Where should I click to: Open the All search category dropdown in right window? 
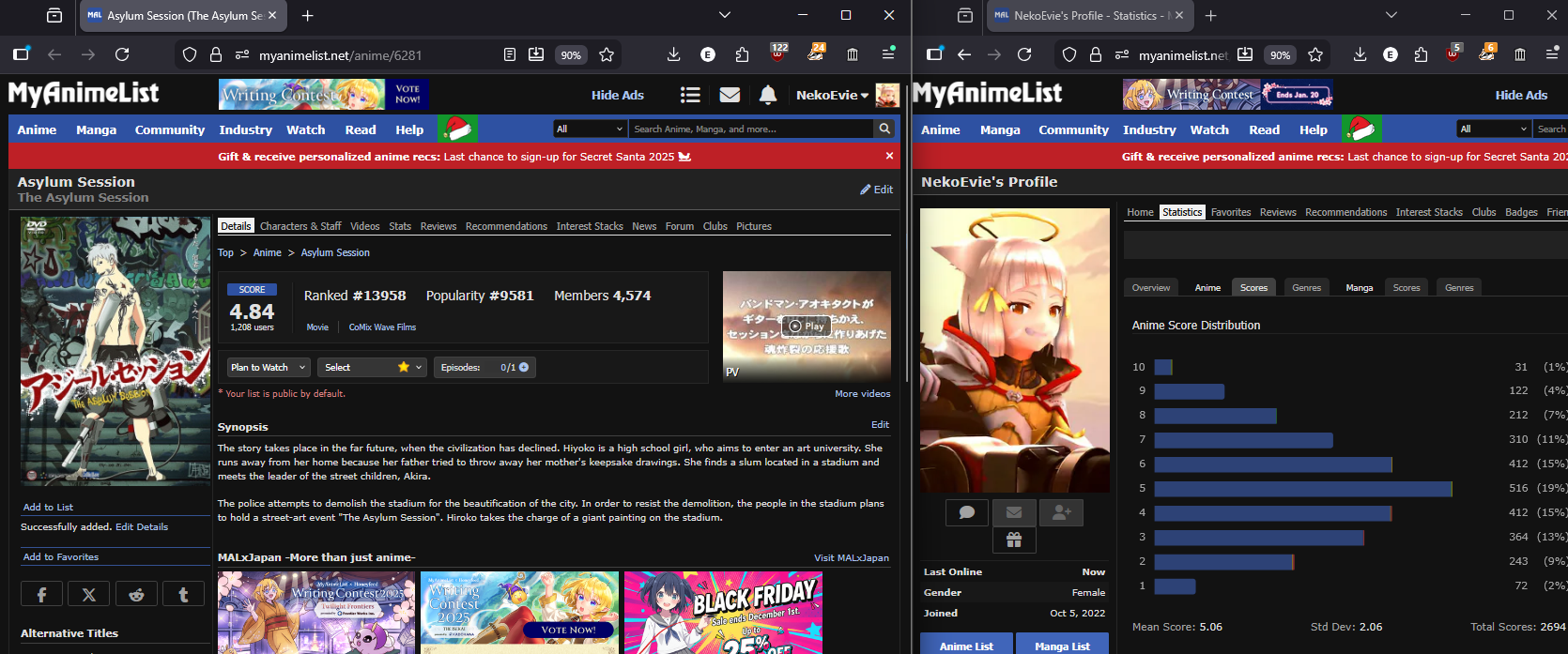tap(1494, 129)
